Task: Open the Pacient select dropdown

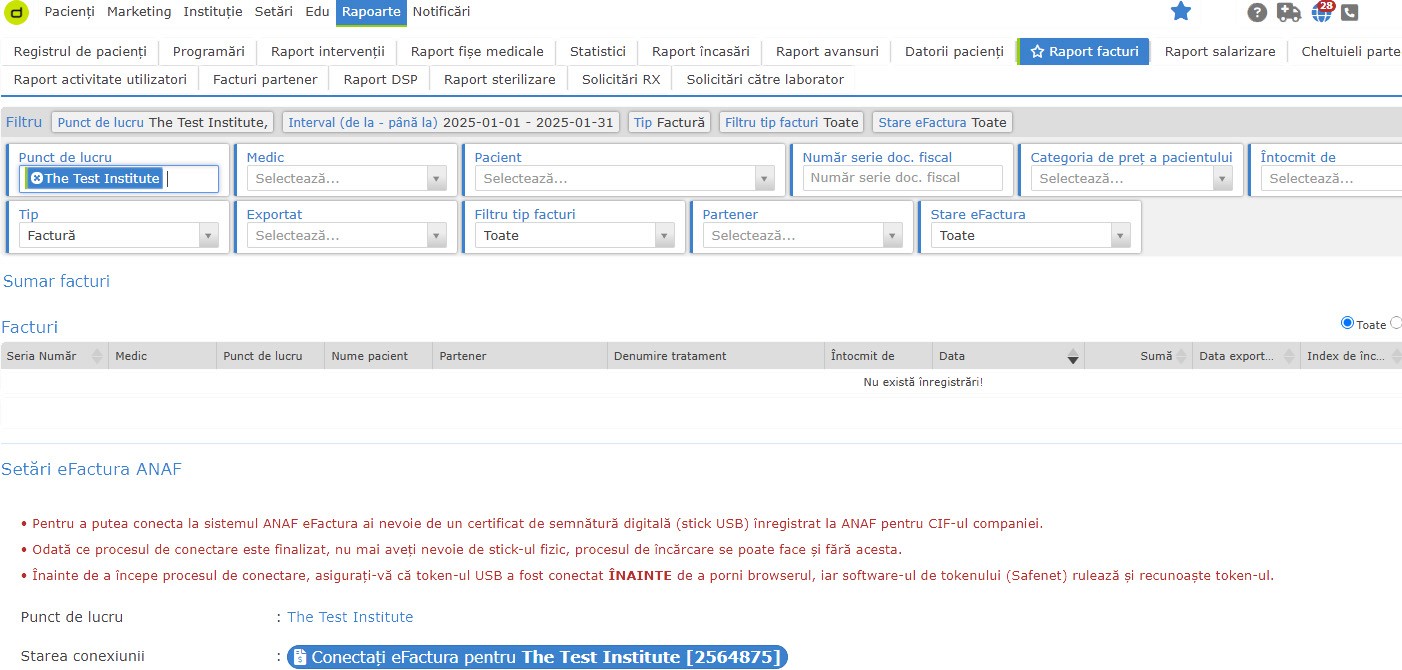Action: [x=625, y=178]
